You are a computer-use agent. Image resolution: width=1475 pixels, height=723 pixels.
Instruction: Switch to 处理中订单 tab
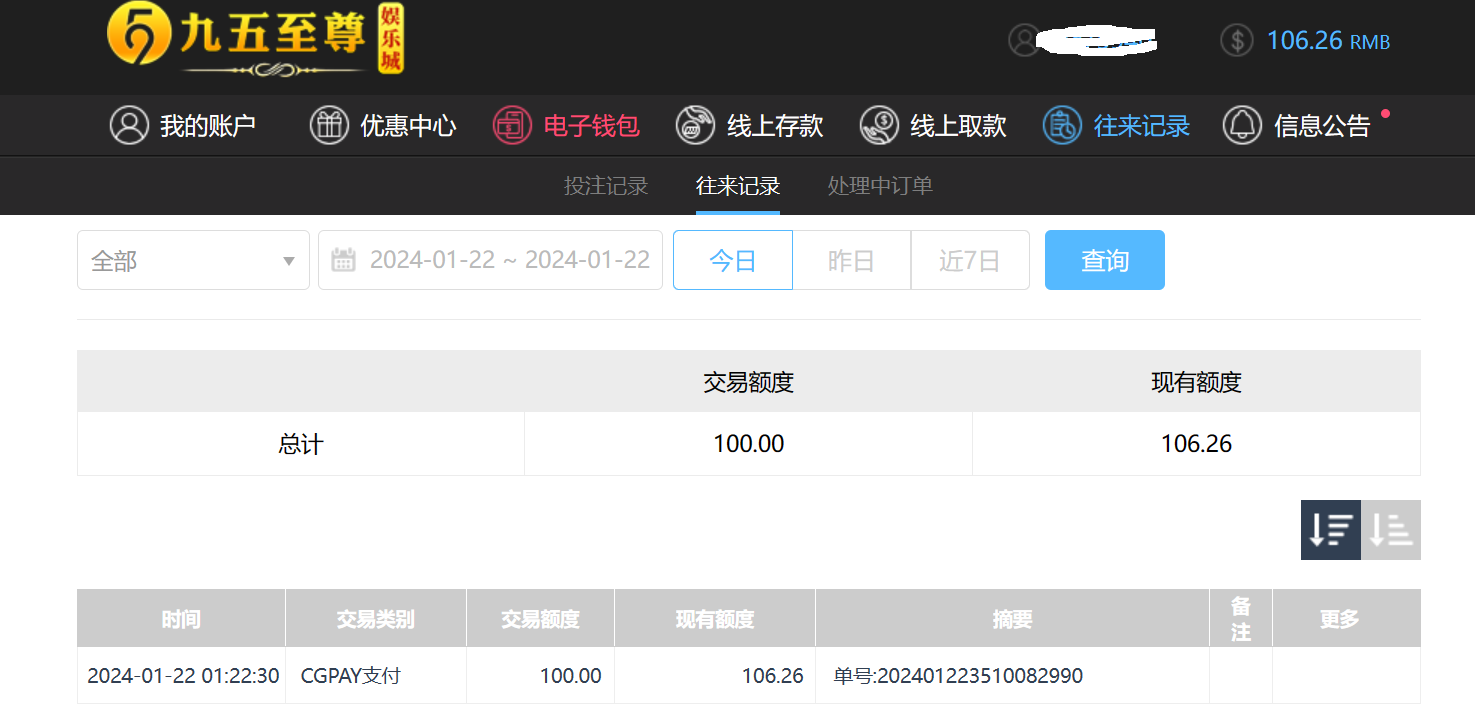point(880,186)
